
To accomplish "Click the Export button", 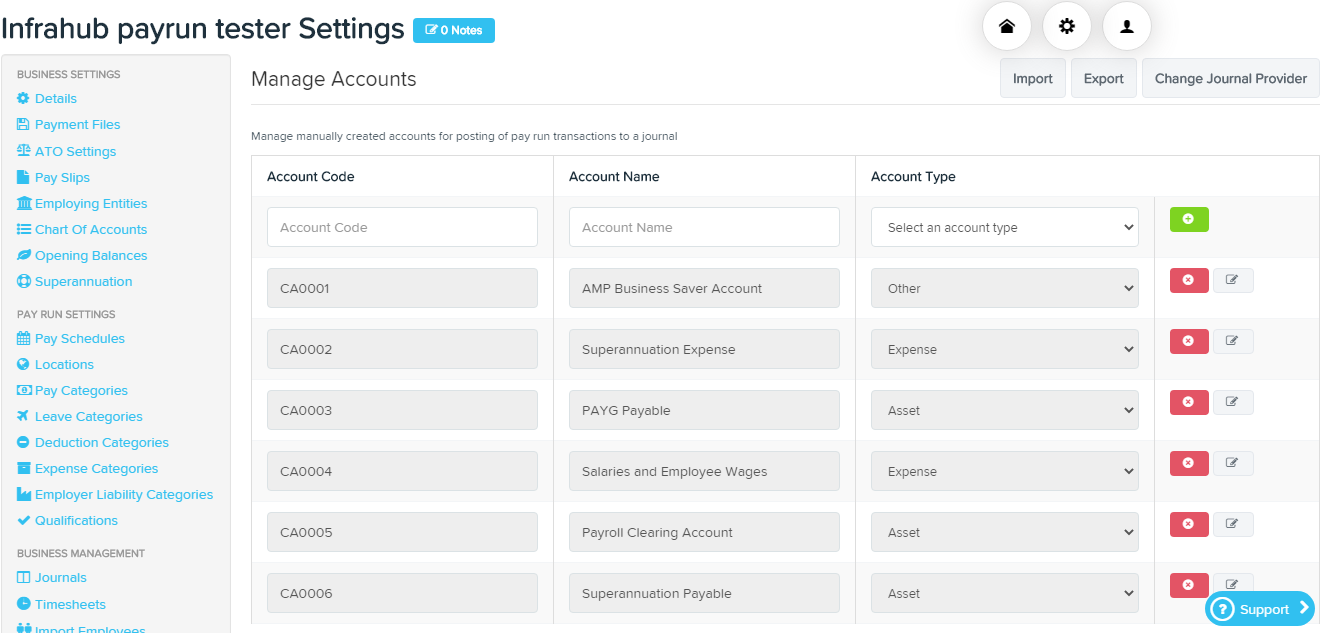I will click(x=1103, y=78).
